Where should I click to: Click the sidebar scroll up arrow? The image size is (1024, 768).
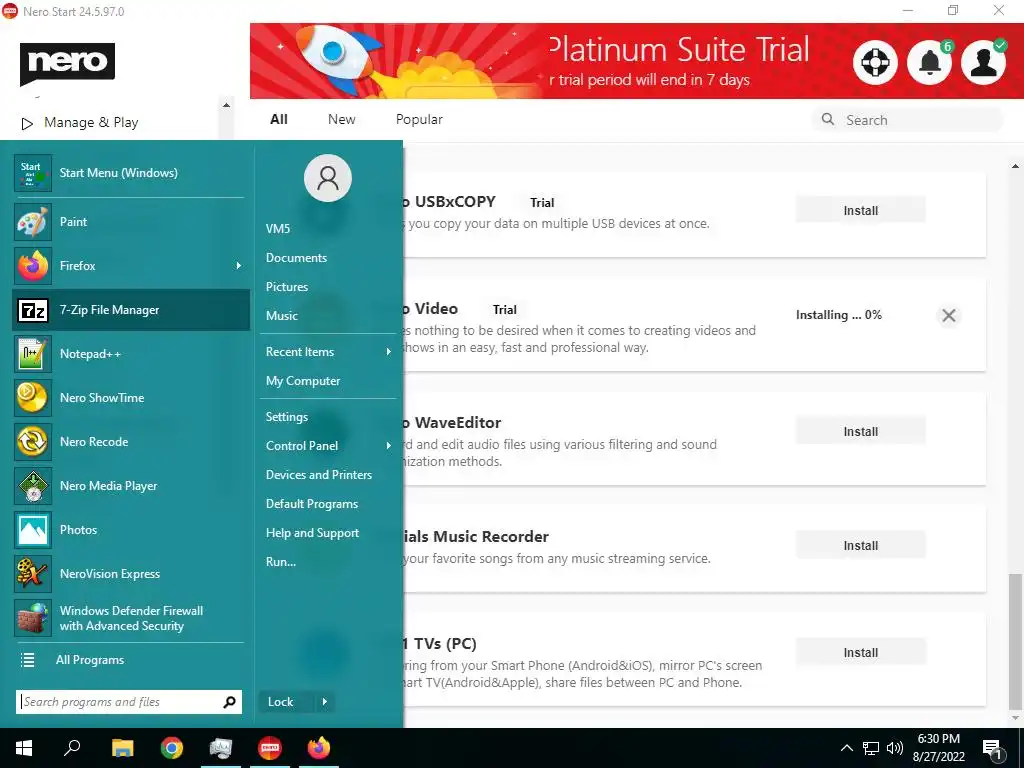[226, 105]
